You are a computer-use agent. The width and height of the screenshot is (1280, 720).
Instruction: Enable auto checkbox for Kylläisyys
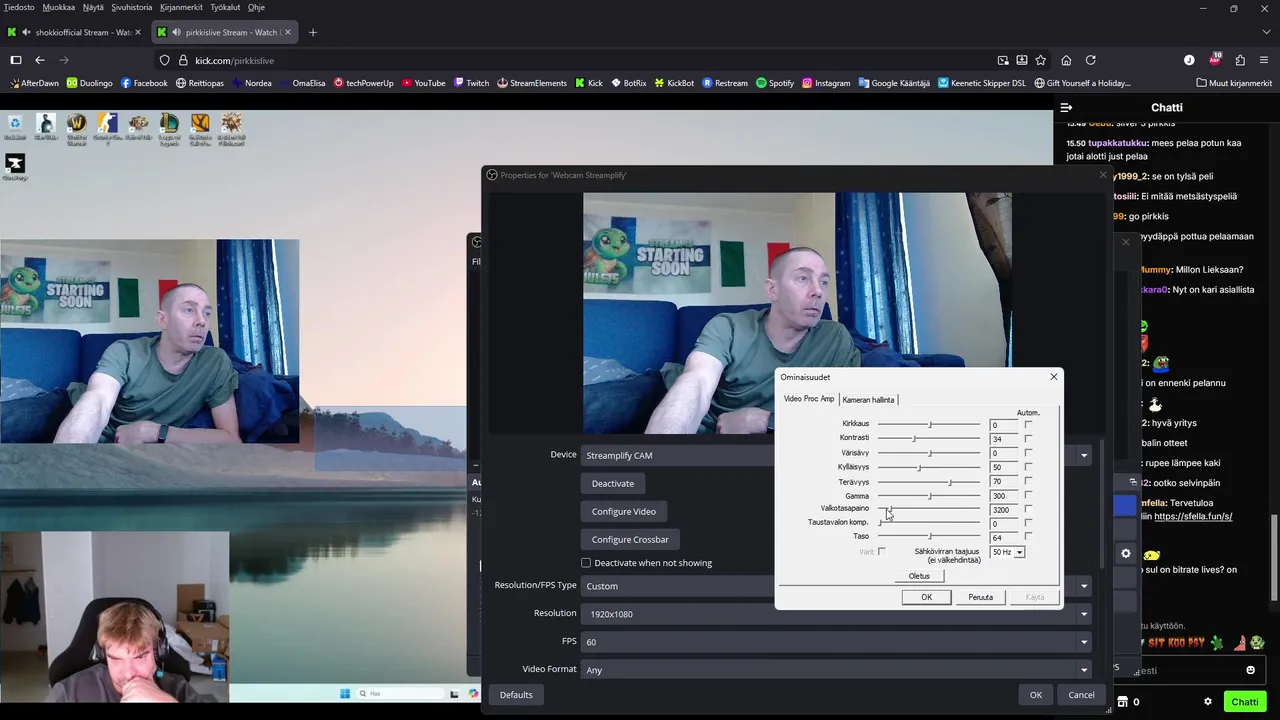coord(1028,467)
